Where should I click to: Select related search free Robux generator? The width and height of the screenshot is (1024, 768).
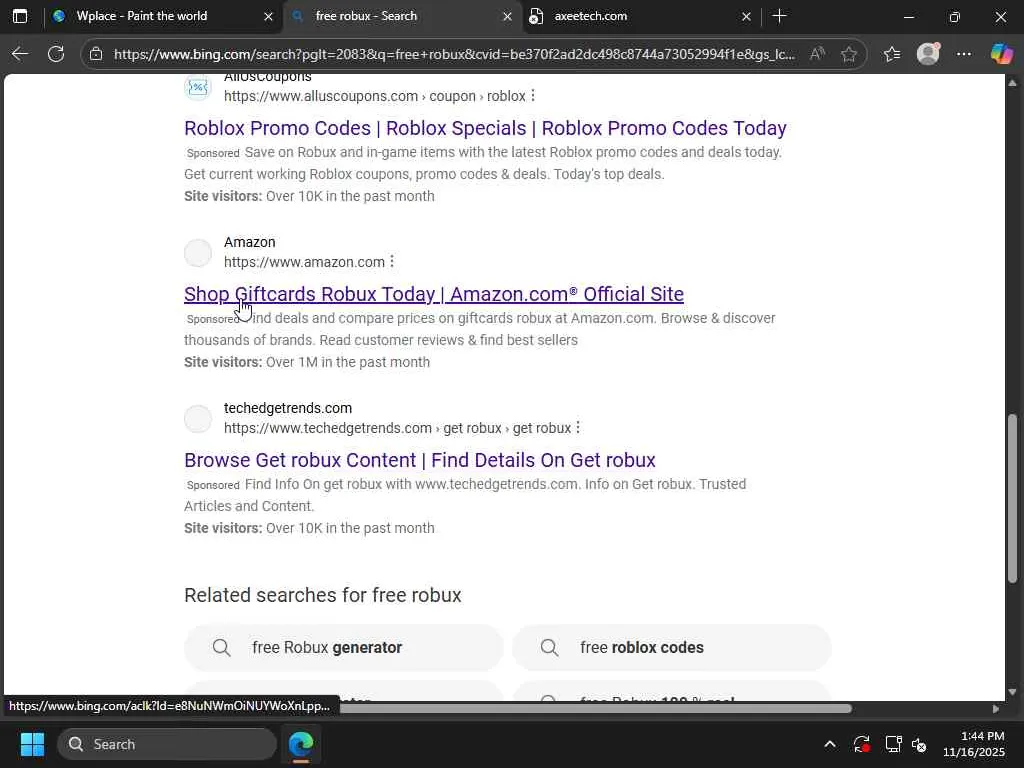pos(344,647)
